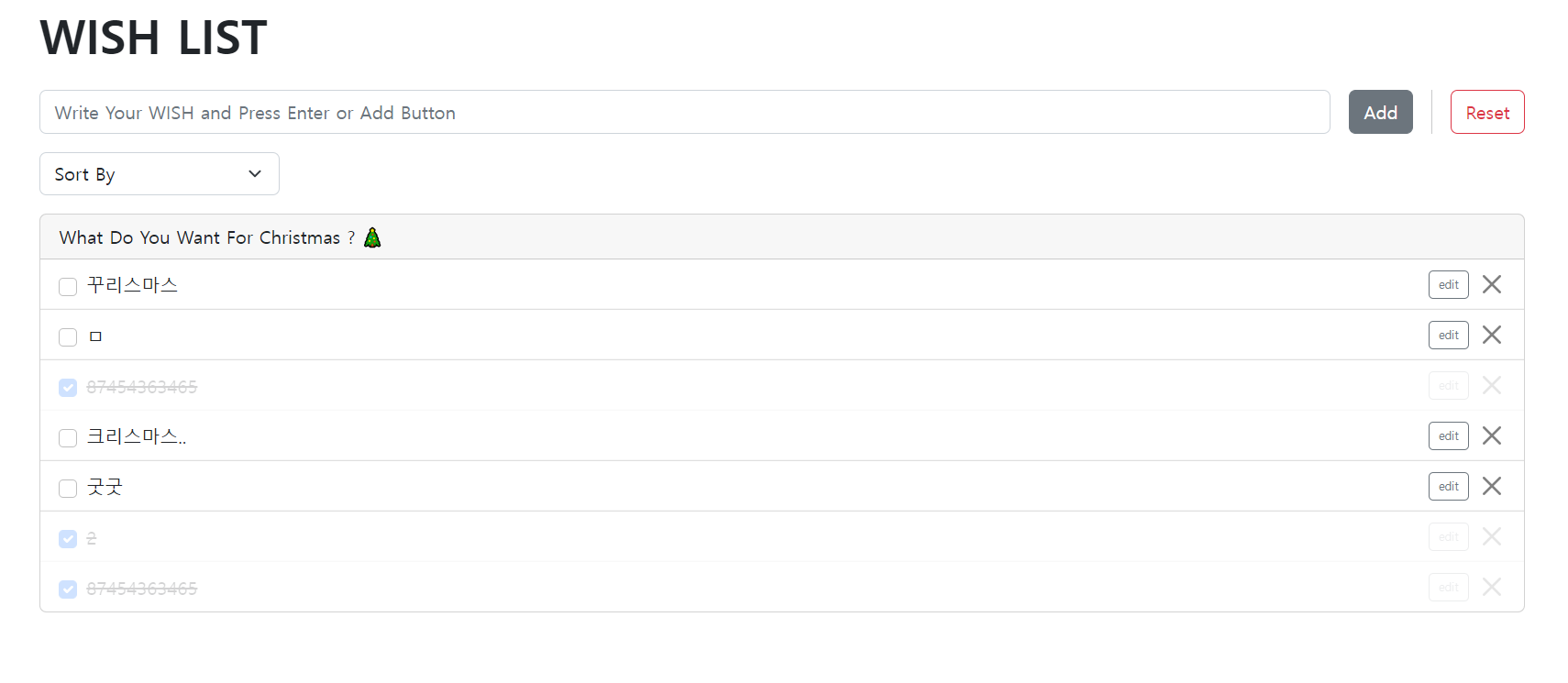Image resolution: width=1568 pixels, height=683 pixels.
Task: Open the Sort By dropdown
Action: 160,174
